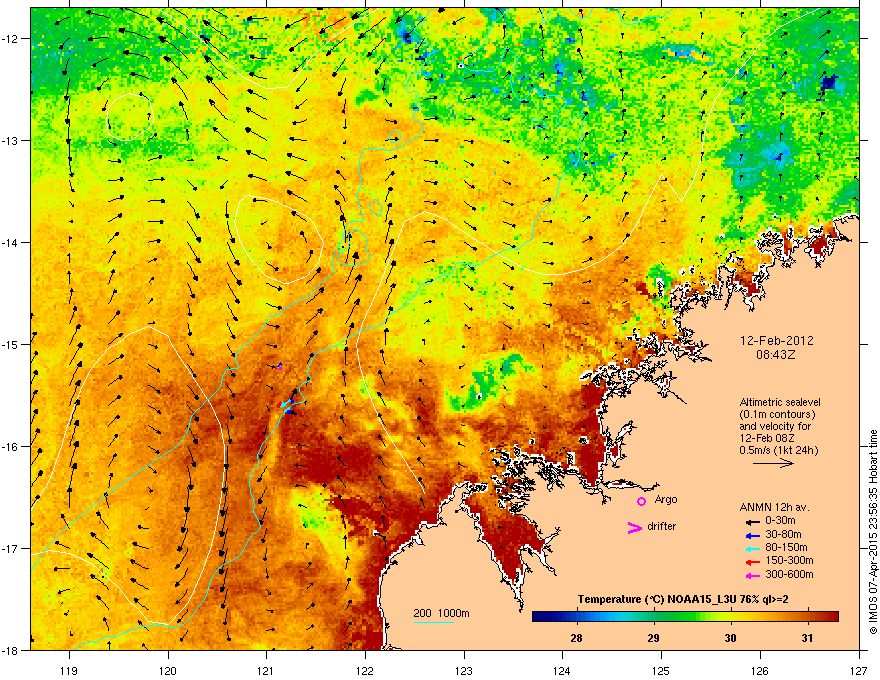The image size is (880, 680).
Task: Click the longitude axis label 125
Action: point(661,670)
